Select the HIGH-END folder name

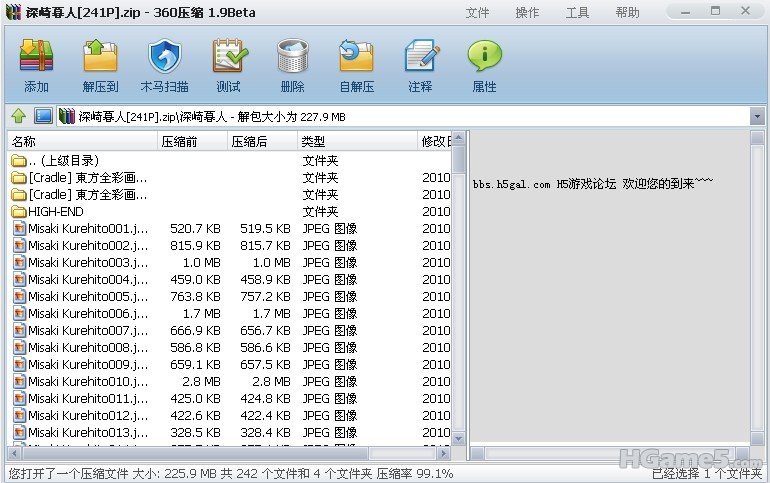56,212
